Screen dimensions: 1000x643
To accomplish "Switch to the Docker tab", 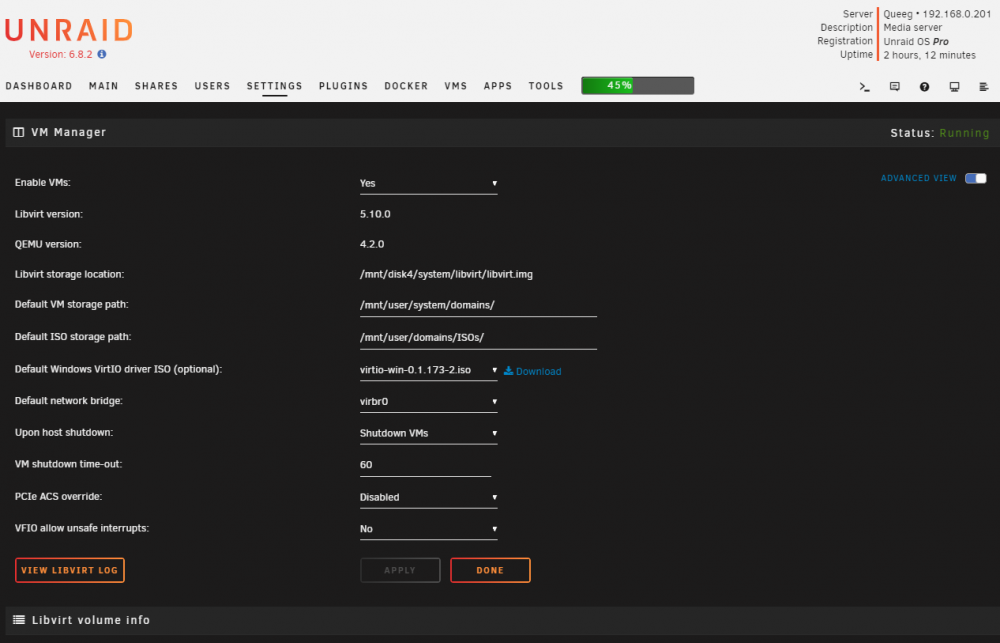I will click(406, 86).
